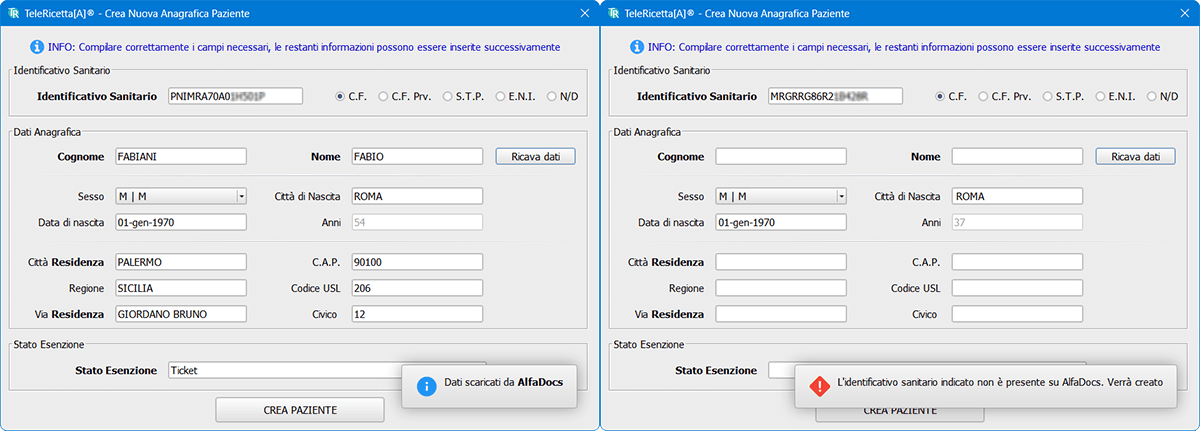Focus the C.A.P. field showing 90100
The image size is (1200, 431).
point(416,262)
